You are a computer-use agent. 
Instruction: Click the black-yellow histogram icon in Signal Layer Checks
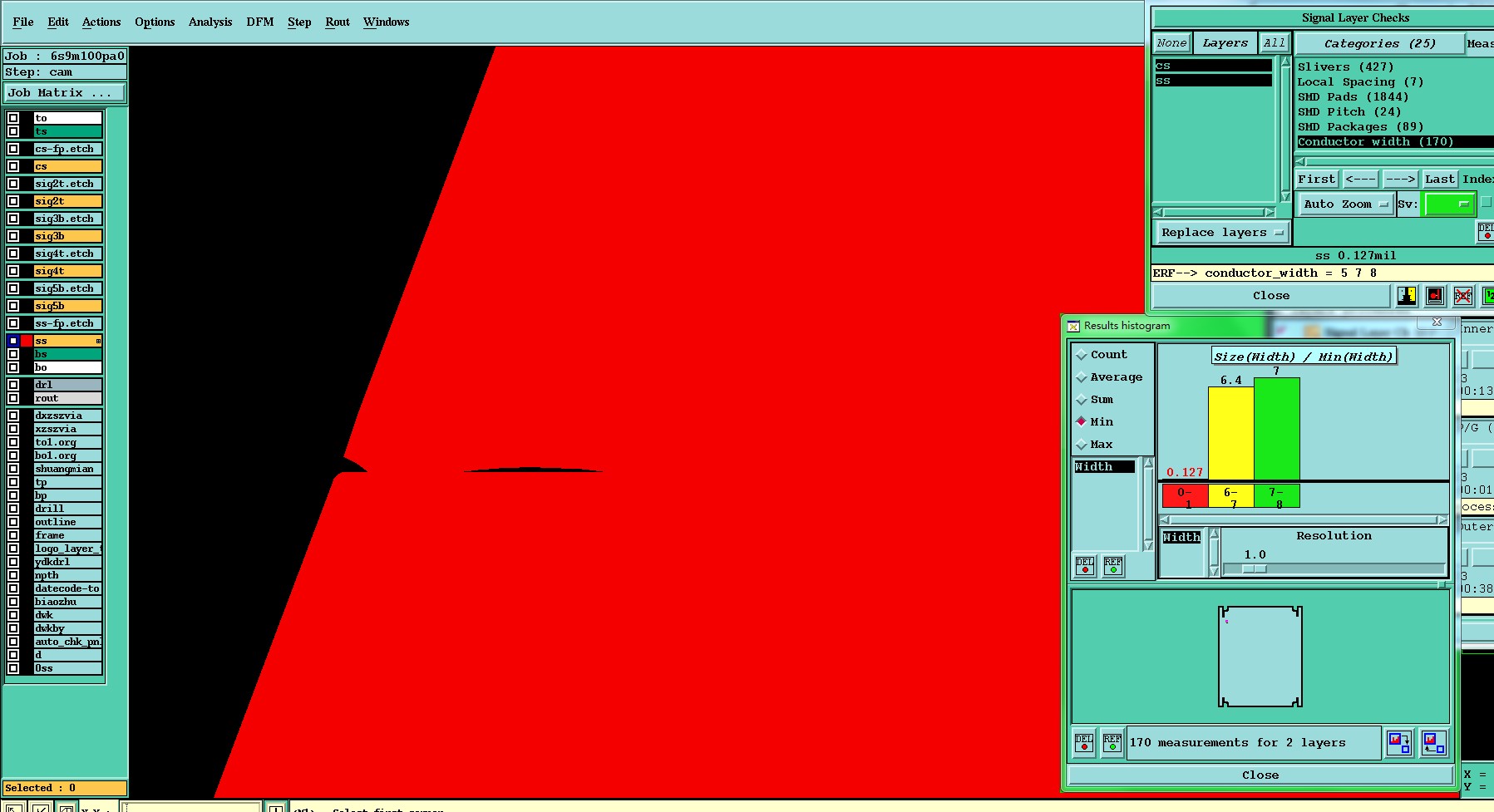(x=1407, y=296)
